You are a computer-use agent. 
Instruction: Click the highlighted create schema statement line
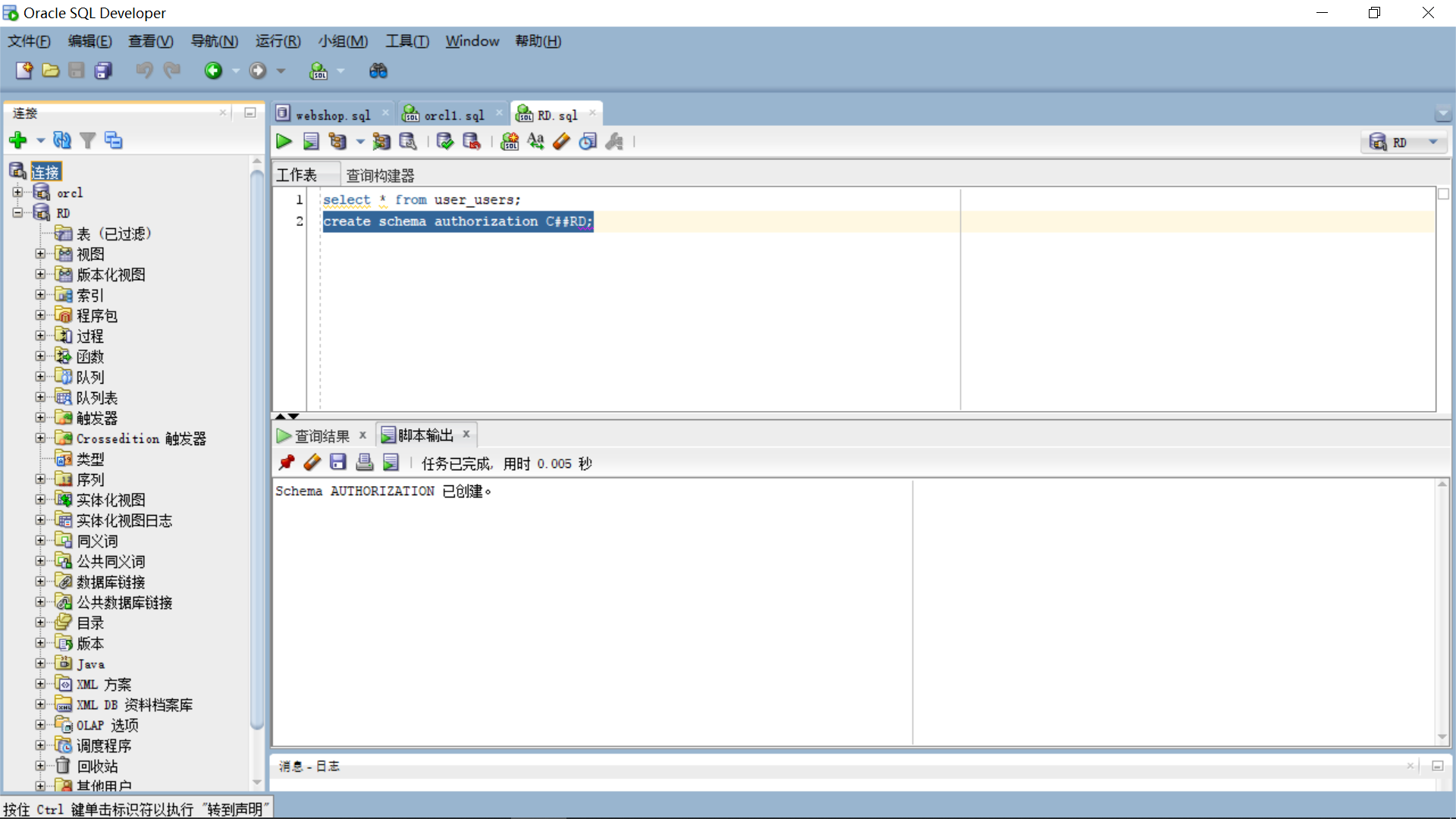tap(458, 221)
